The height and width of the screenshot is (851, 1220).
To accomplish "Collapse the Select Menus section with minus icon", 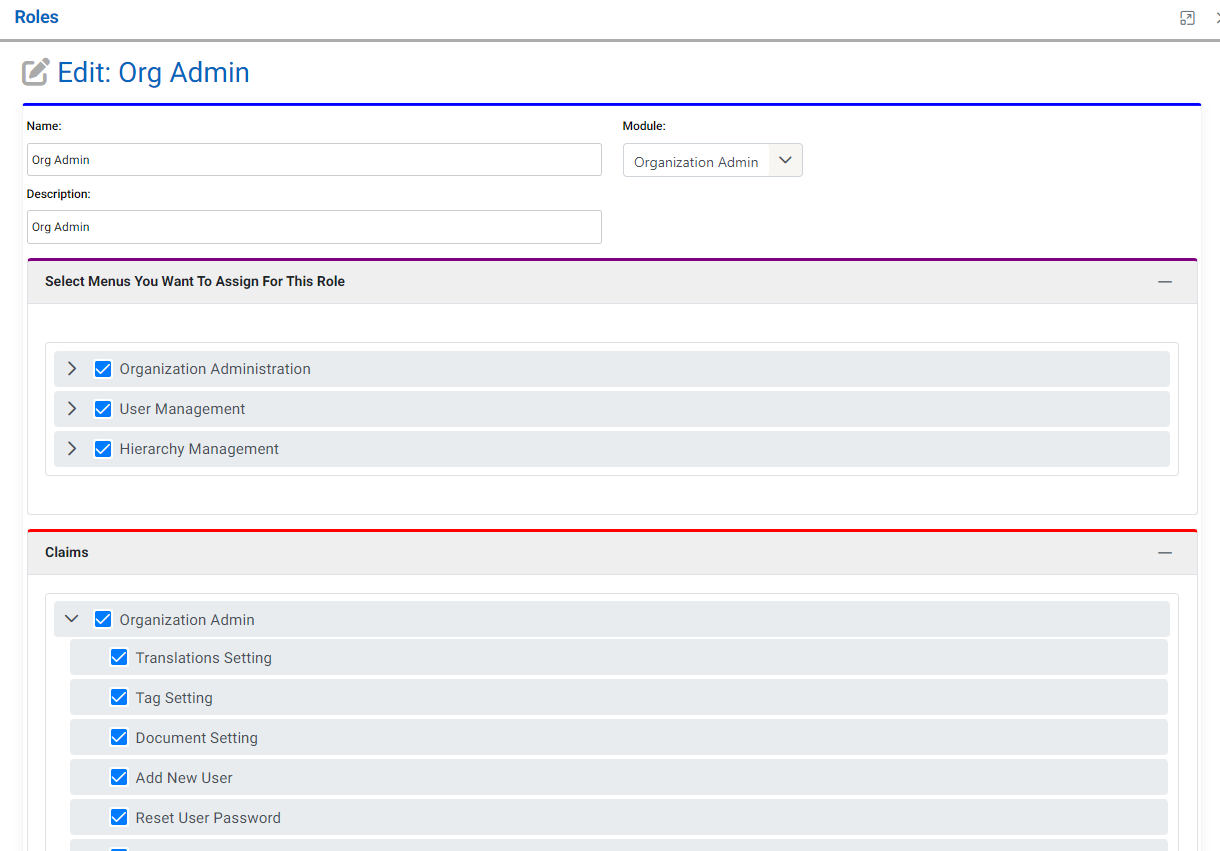I will pos(1164,282).
